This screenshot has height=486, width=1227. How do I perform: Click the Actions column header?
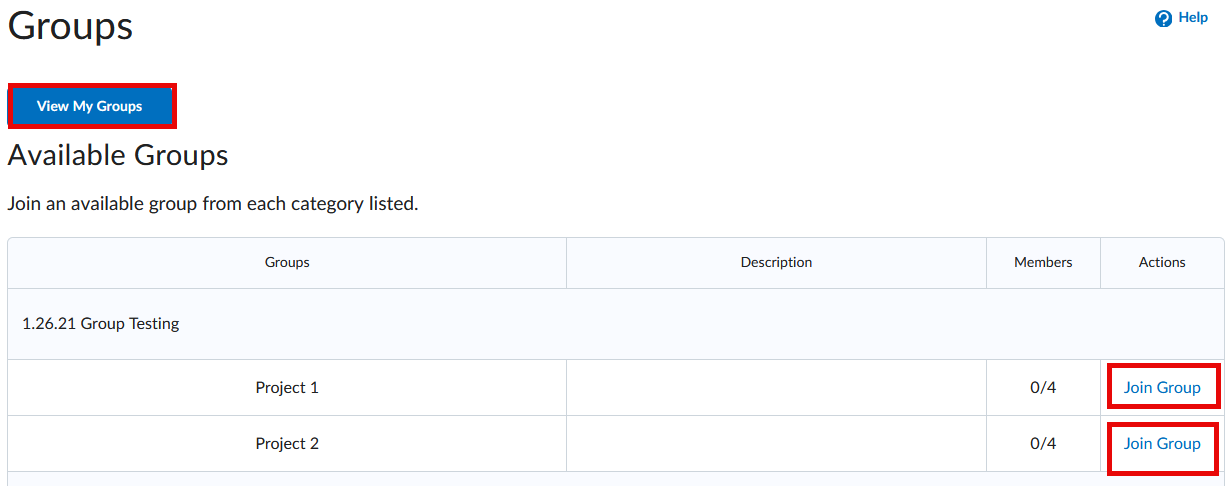pos(1162,263)
